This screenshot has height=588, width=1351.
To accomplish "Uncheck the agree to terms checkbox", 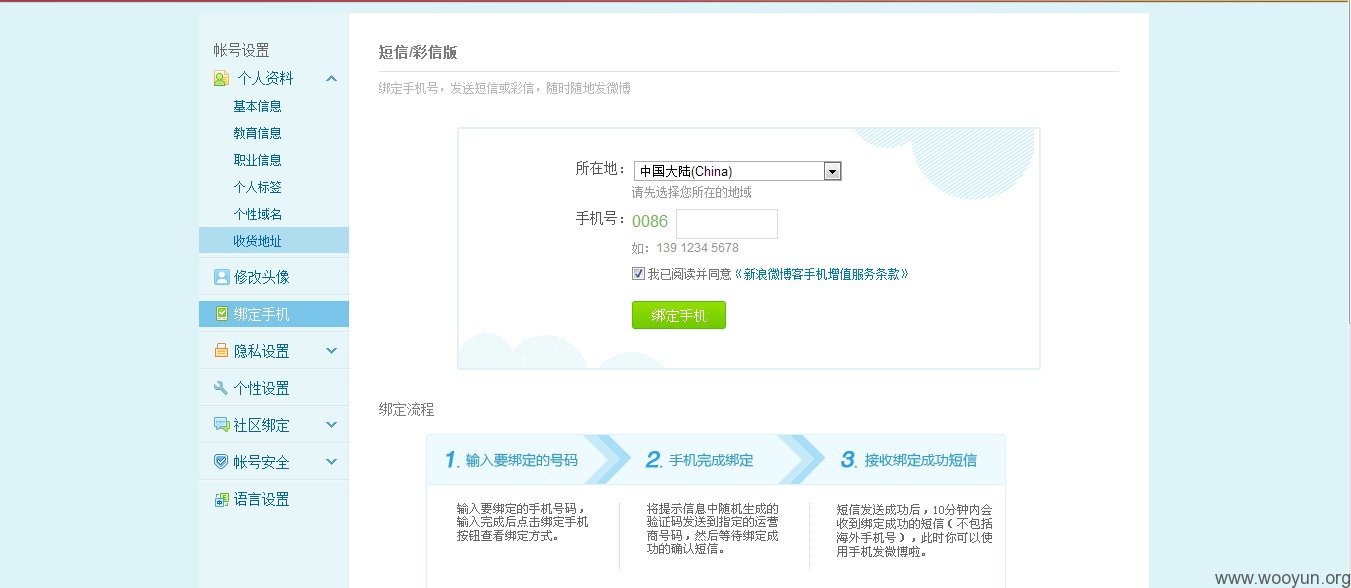I will point(638,273).
